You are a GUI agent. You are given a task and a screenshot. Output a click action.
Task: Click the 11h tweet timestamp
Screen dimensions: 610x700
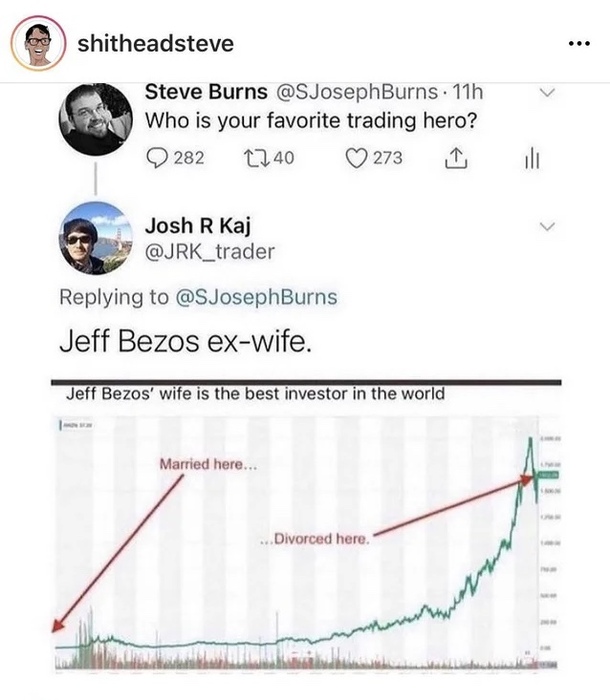point(465,92)
